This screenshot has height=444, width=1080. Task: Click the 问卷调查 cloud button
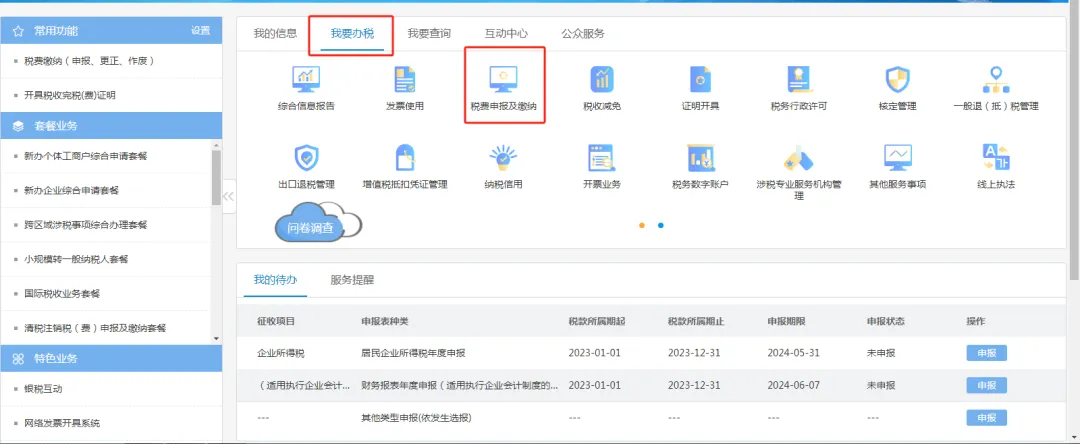pyautogui.click(x=311, y=228)
